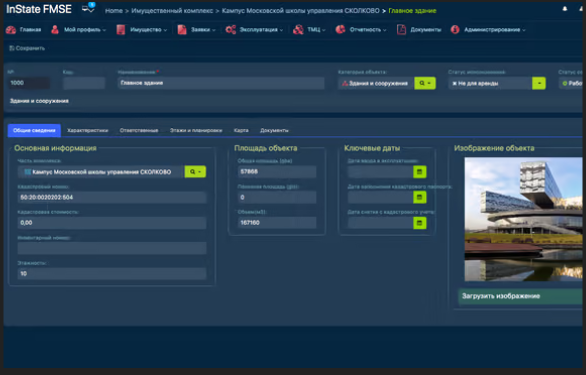Open calendar for Дата ввода в эксплуатацию
586x375 pixels.
(x=419, y=172)
